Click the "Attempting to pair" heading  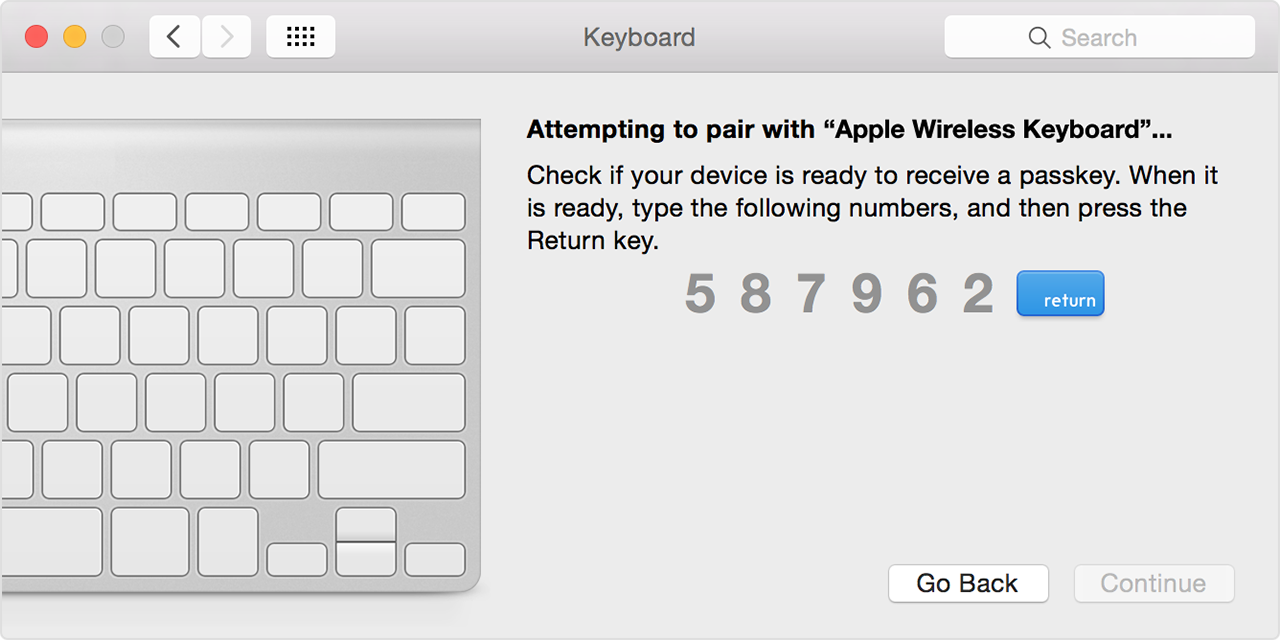coord(849,130)
